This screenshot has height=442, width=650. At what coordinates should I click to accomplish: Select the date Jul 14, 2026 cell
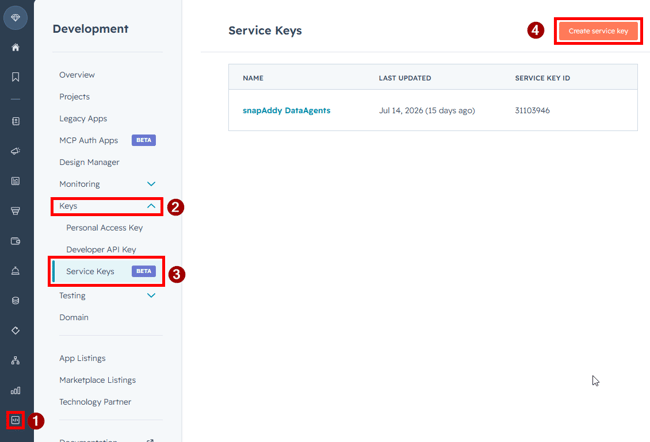pyautogui.click(x=427, y=110)
